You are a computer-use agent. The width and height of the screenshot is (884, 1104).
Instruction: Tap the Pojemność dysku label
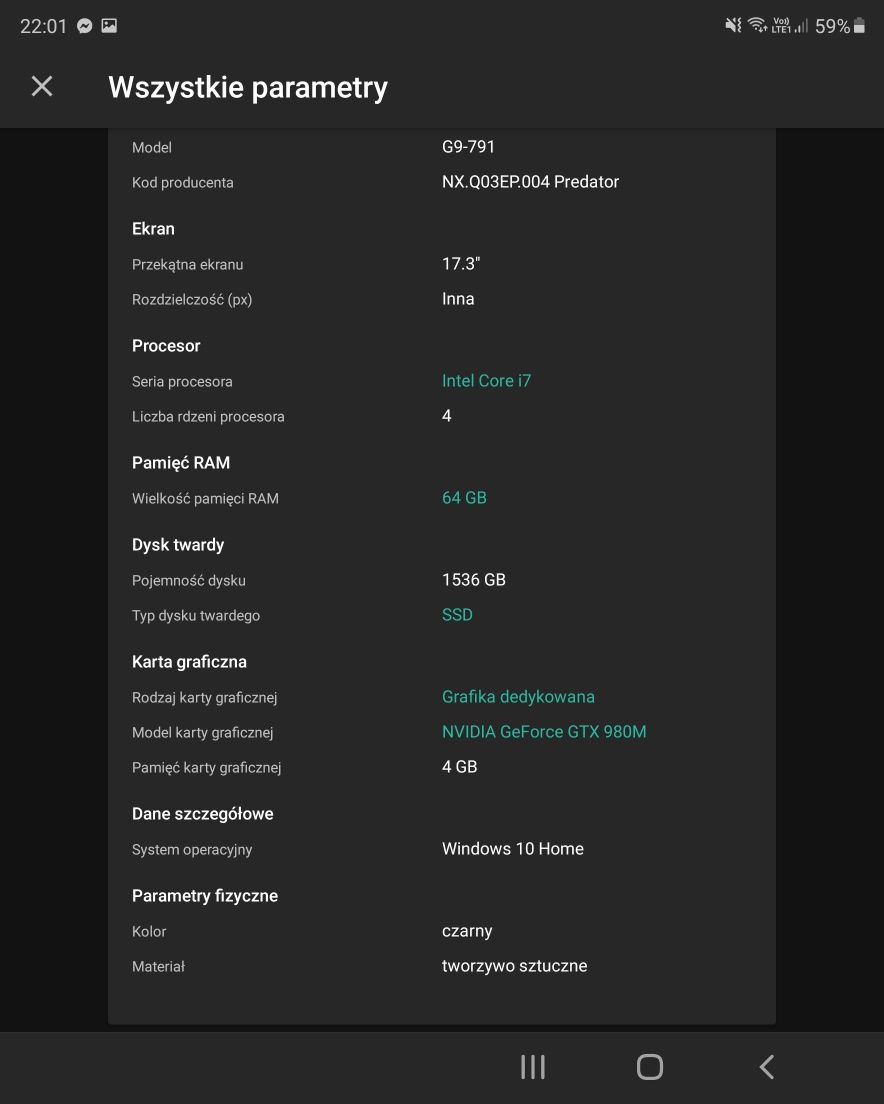pos(189,580)
